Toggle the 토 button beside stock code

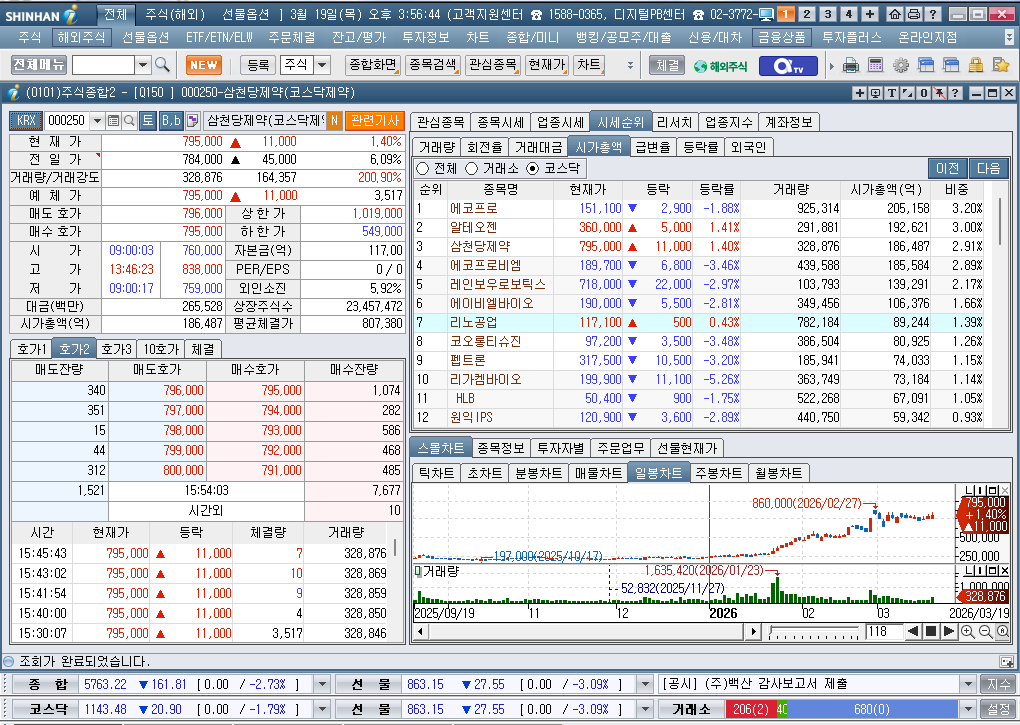click(x=148, y=120)
